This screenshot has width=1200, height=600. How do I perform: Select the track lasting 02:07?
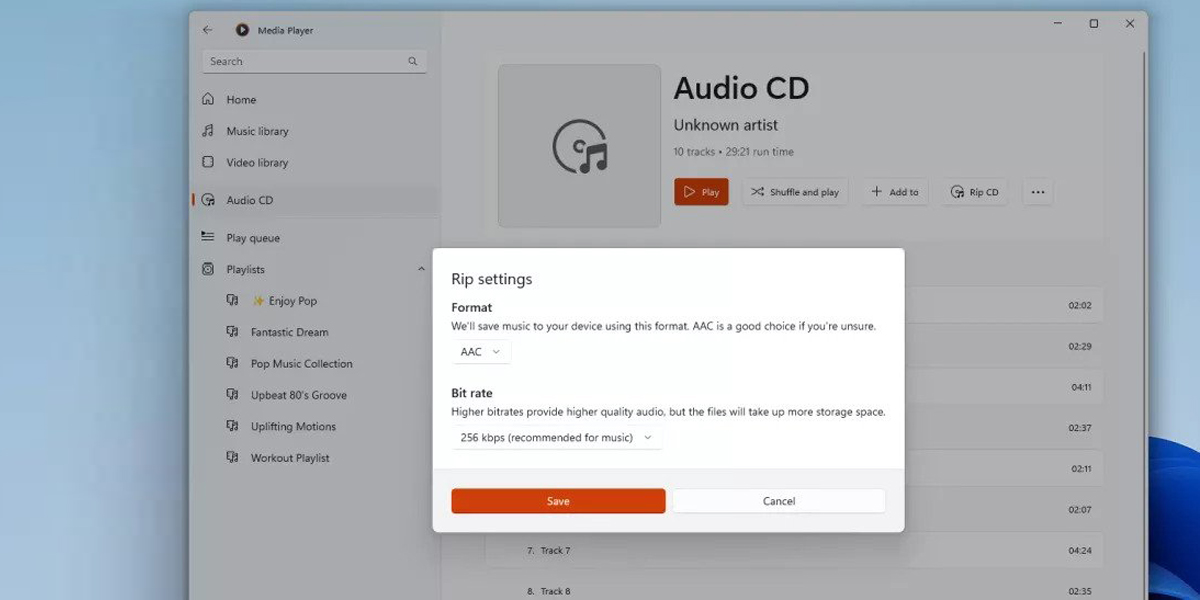tap(1003, 509)
